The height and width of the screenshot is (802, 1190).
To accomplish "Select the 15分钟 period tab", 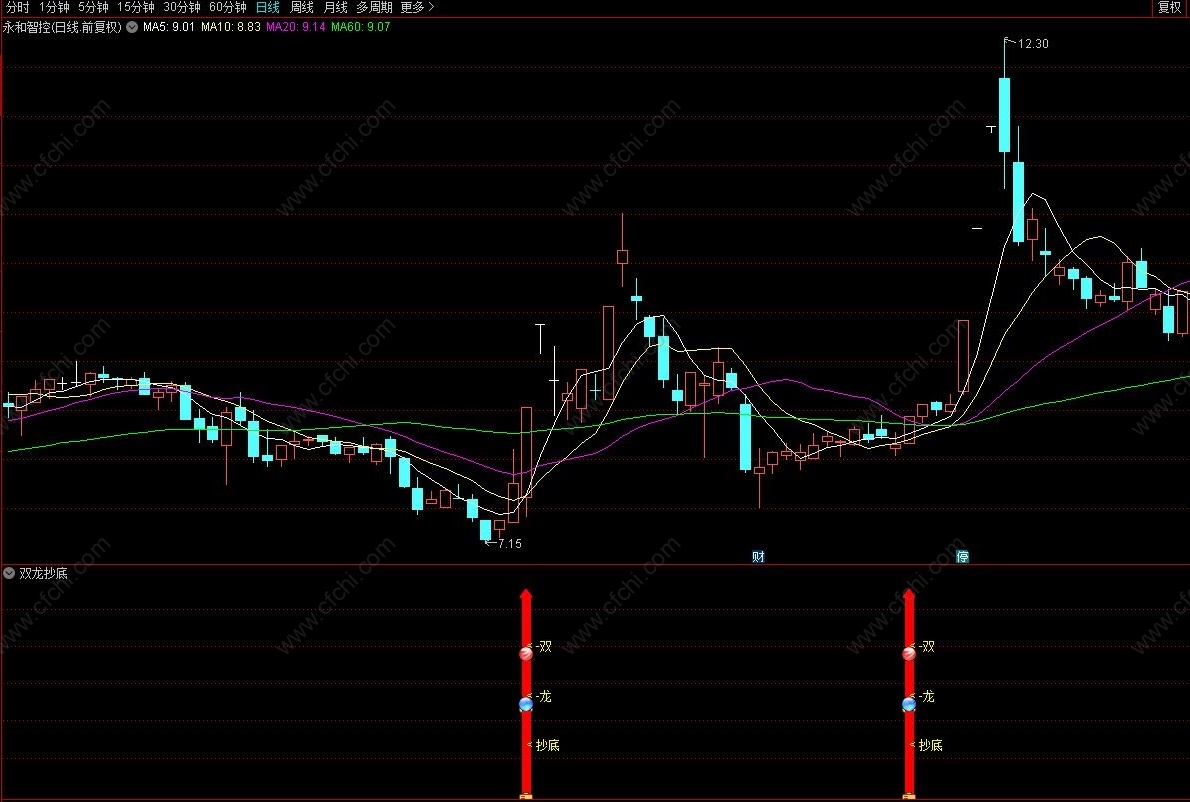I will [135, 8].
